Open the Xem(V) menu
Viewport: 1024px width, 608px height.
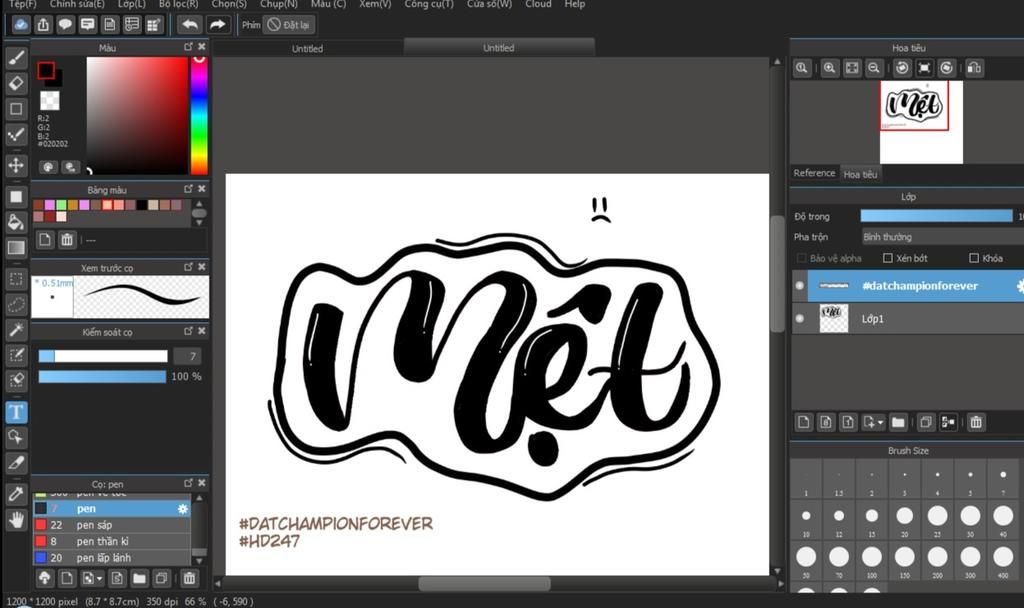pyautogui.click(x=375, y=4)
